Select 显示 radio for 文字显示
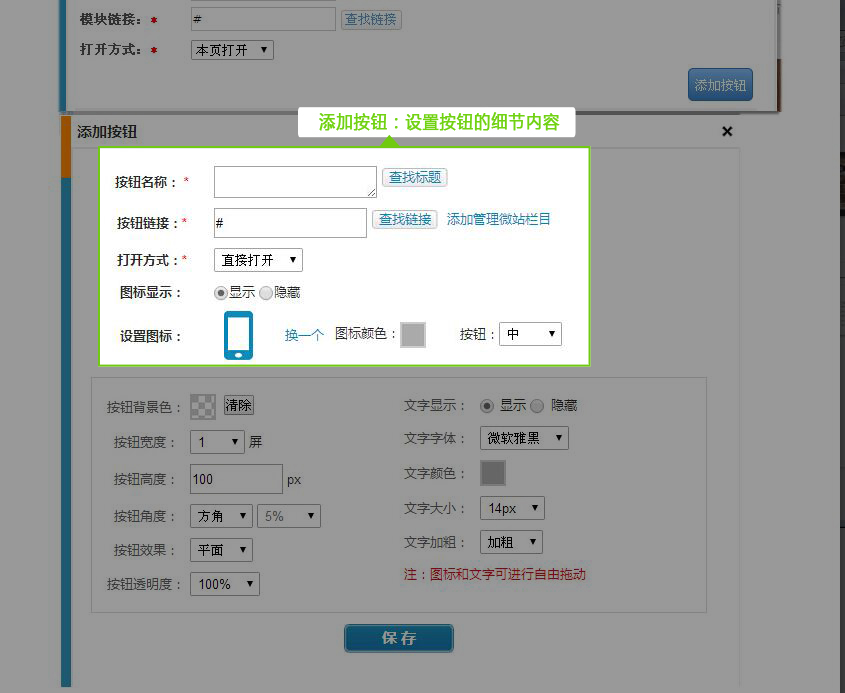The height and width of the screenshot is (693, 845). pos(487,406)
